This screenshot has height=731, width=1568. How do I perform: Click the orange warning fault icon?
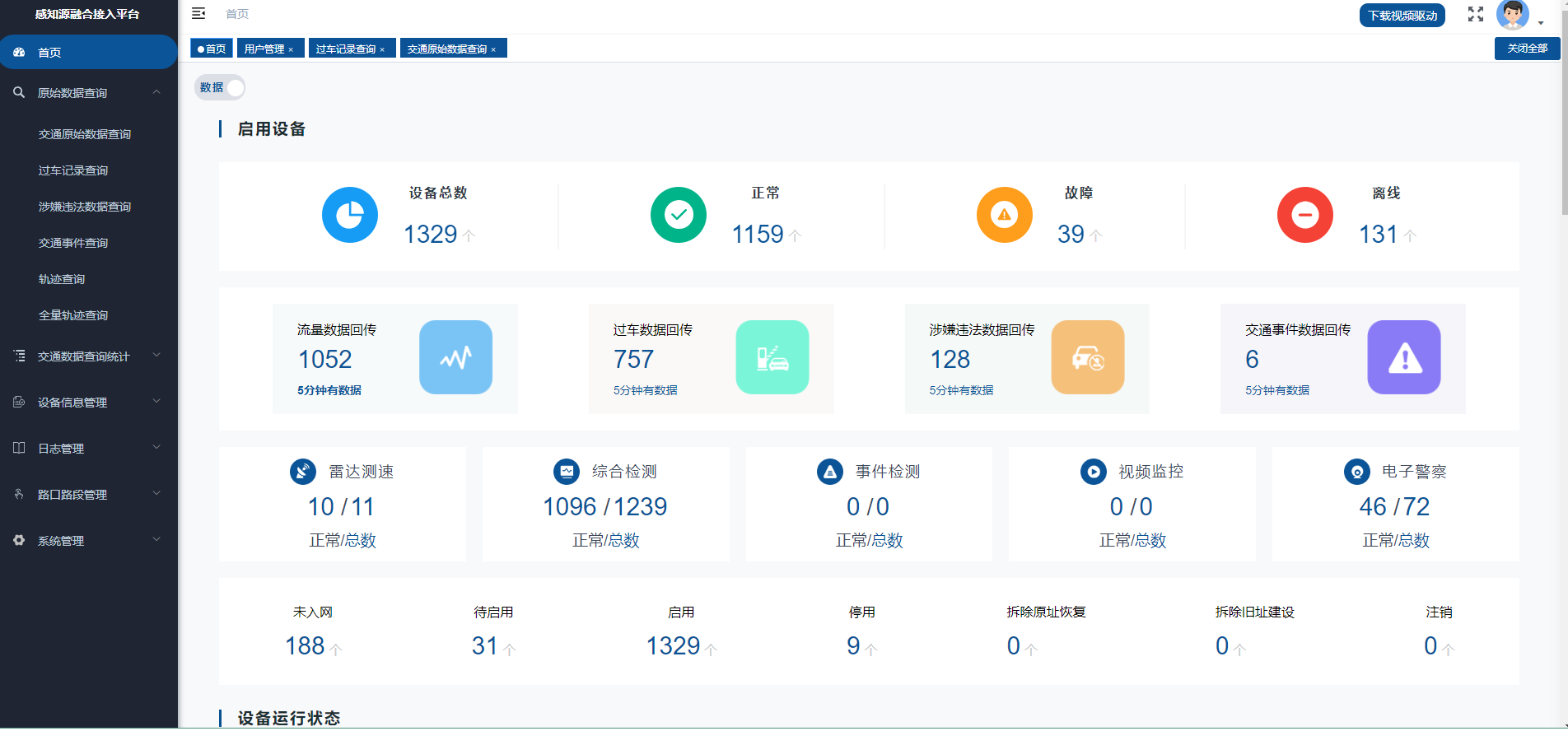tap(1005, 215)
